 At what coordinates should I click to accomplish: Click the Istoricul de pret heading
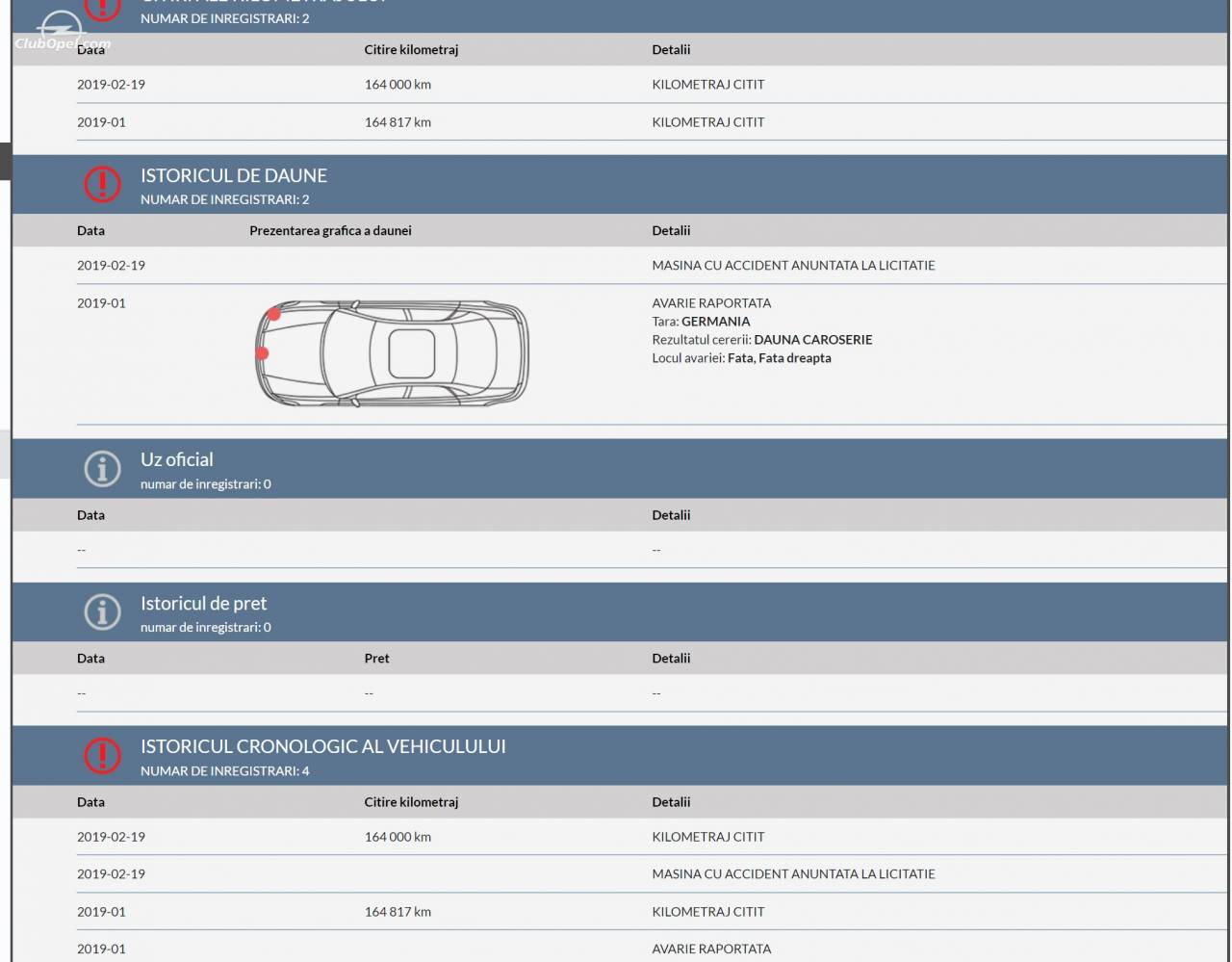coord(204,603)
